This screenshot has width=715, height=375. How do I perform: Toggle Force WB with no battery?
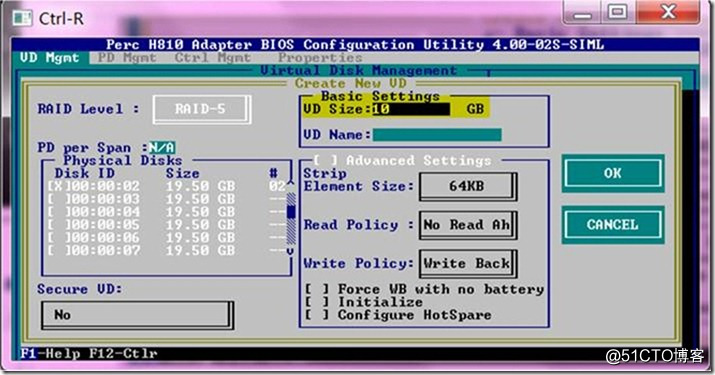317,289
